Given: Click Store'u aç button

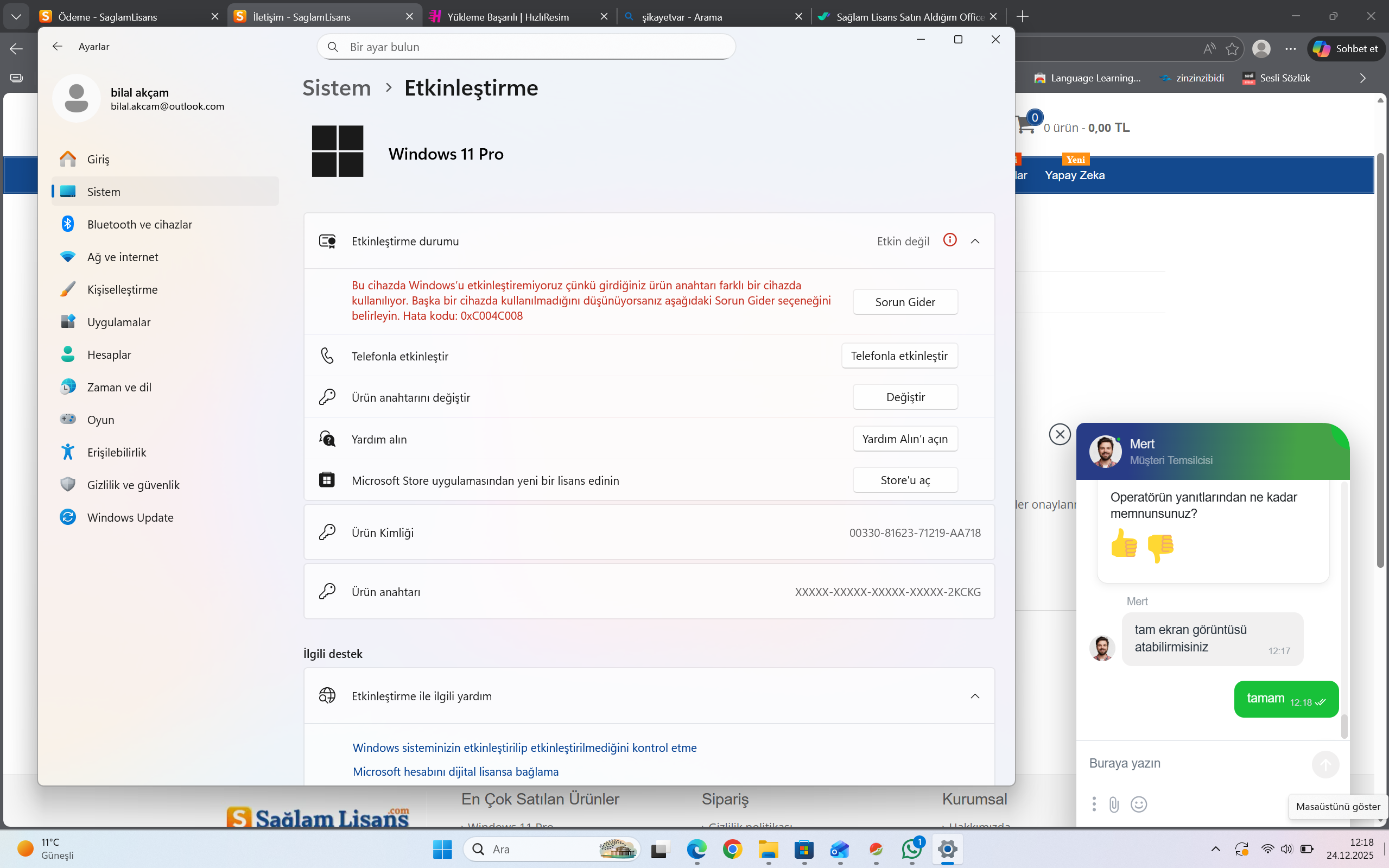Looking at the screenshot, I should 905,480.
